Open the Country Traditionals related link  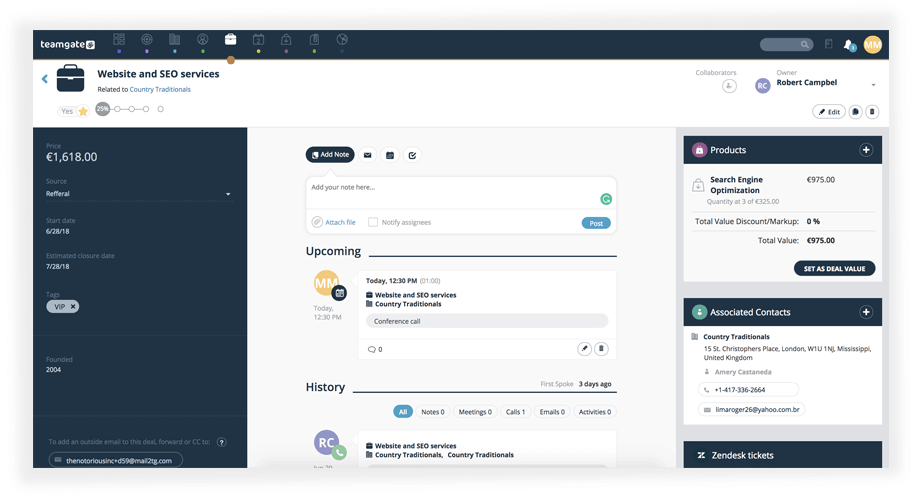coord(160,90)
